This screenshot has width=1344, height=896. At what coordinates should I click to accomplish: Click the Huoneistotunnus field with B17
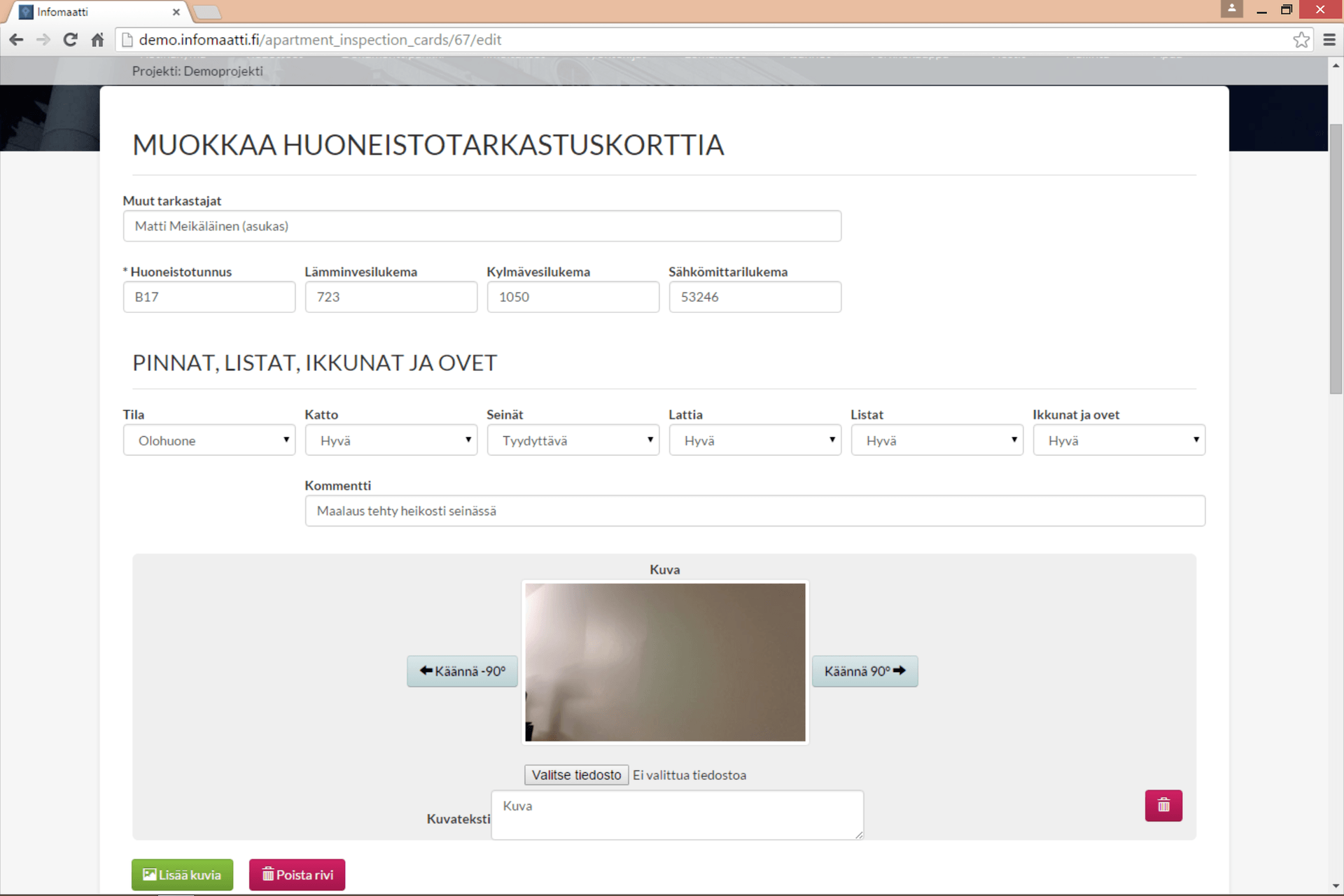[x=209, y=297]
